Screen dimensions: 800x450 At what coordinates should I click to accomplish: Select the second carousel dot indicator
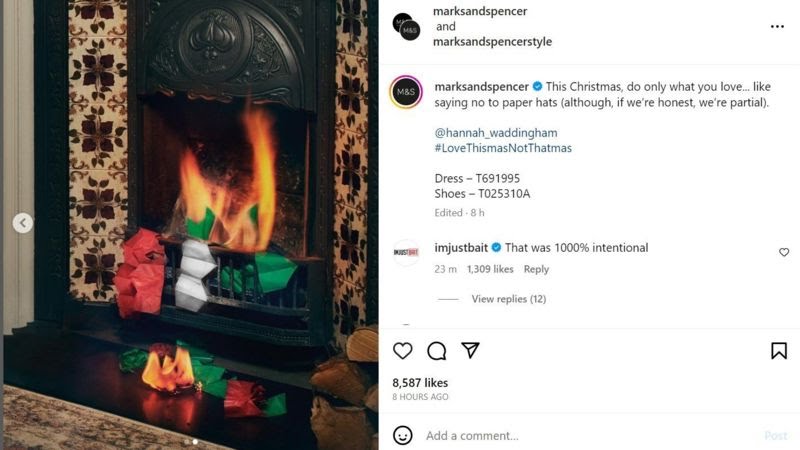195,442
